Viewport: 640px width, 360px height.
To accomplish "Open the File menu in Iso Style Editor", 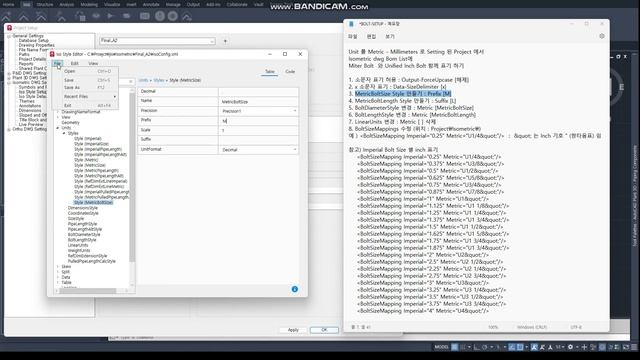I will pos(58,63).
